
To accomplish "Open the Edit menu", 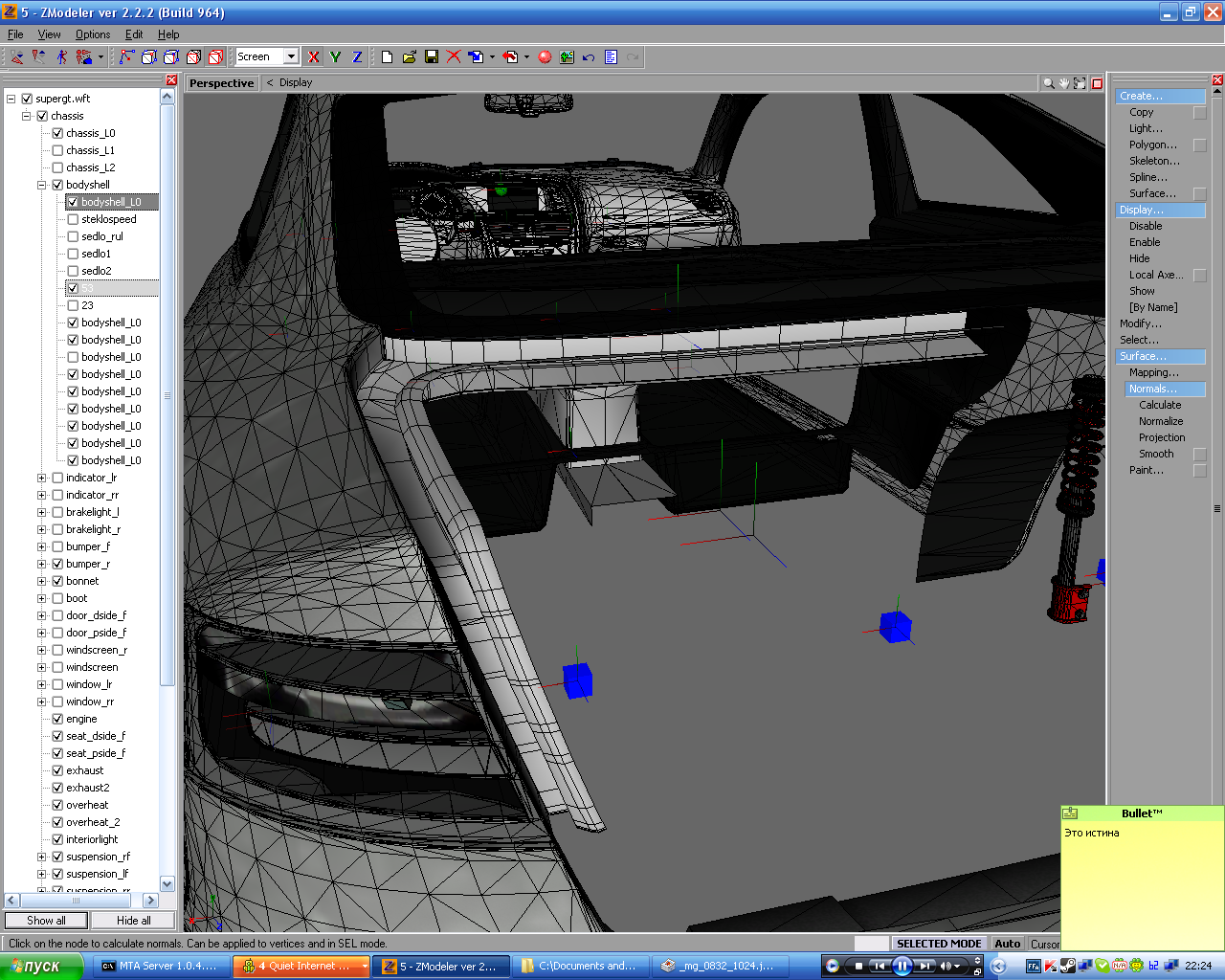I will pos(134,34).
